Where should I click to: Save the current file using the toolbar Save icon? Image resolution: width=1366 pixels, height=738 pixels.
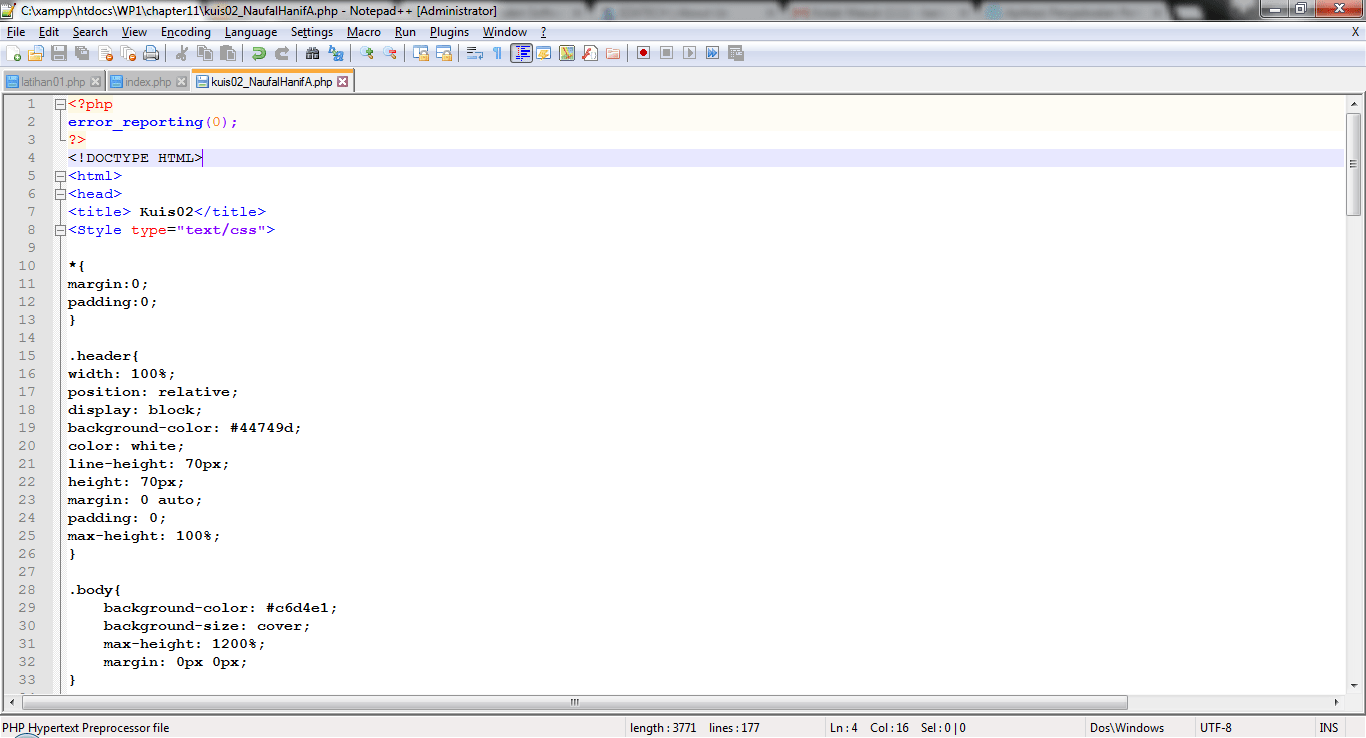pyautogui.click(x=59, y=53)
